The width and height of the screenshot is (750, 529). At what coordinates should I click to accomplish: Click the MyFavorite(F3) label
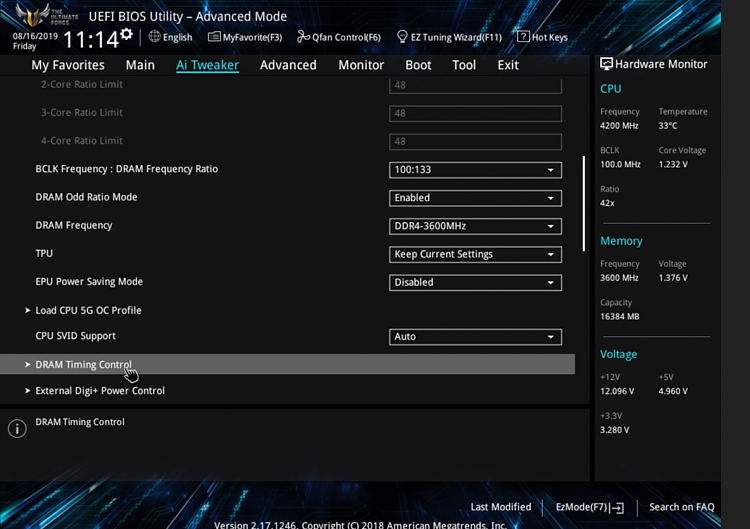pos(253,37)
